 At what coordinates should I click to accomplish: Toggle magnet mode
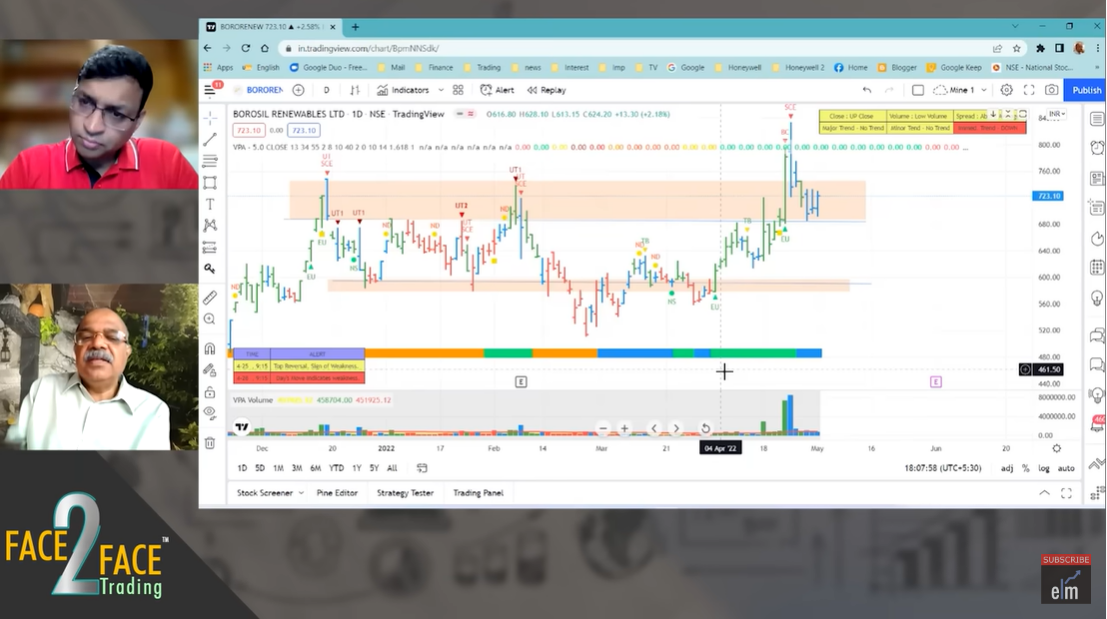coord(210,348)
